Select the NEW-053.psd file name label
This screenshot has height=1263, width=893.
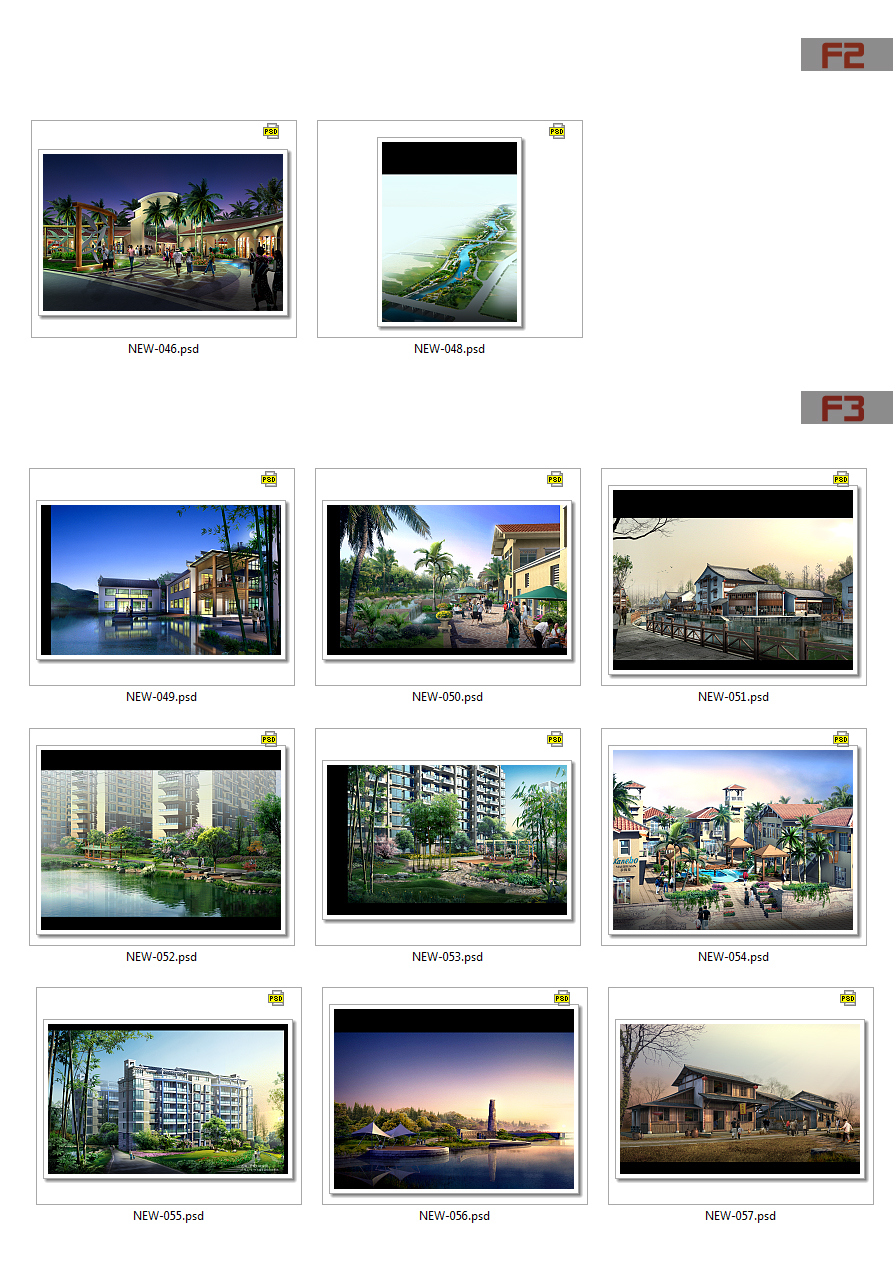click(x=448, y=957)
